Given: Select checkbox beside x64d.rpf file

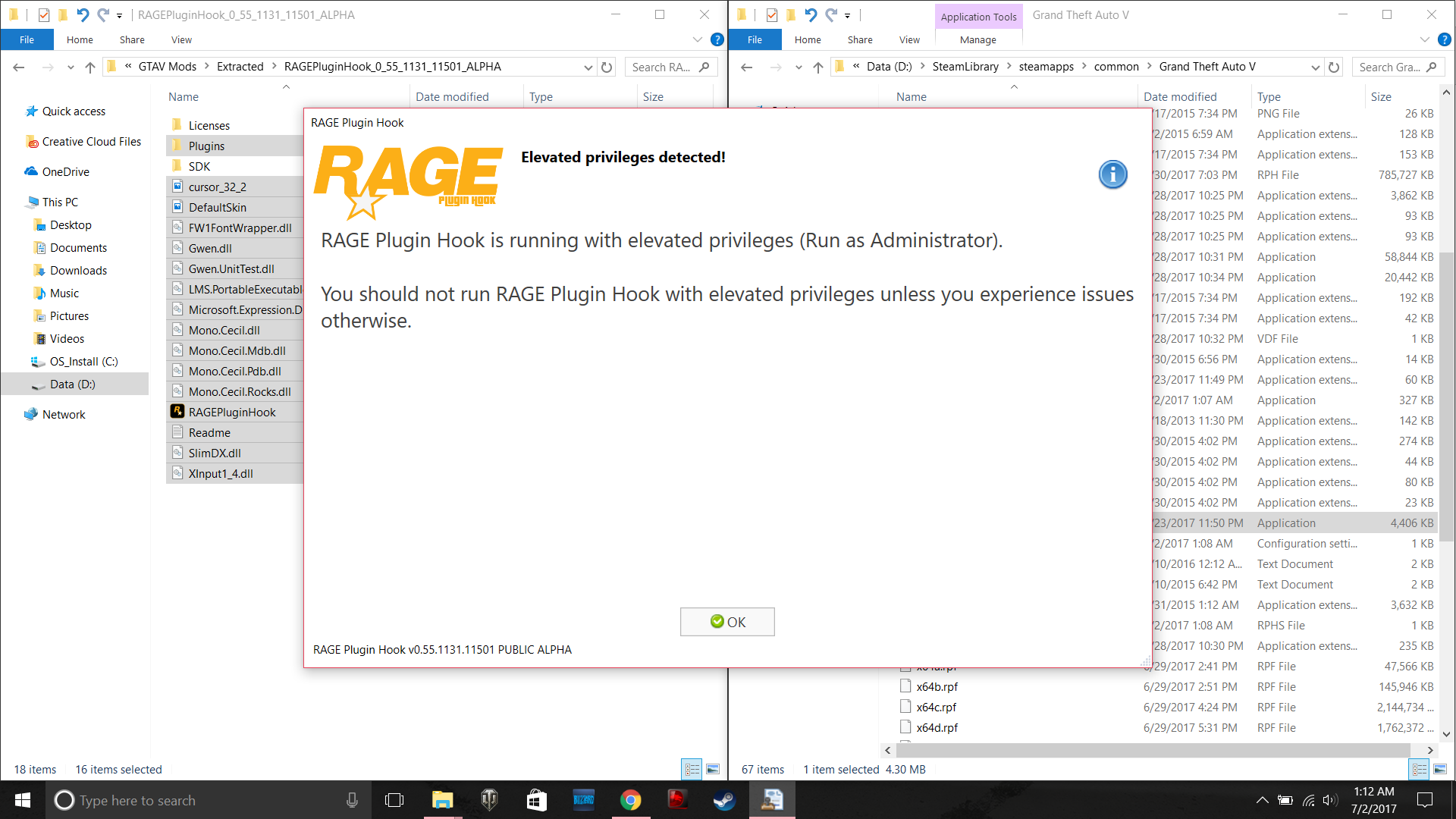Looking at the screenshot, I should coord(905,727).
